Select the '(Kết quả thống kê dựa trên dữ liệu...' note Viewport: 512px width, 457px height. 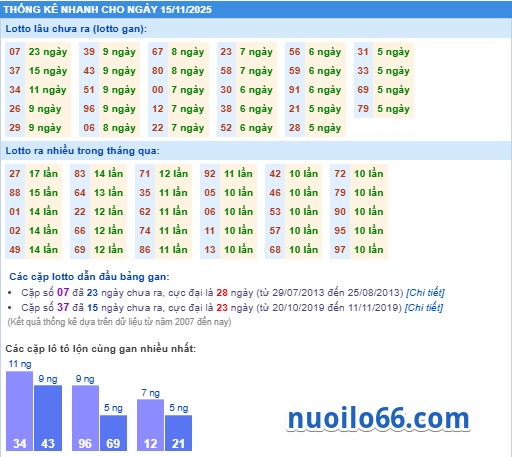tap(119, 322)
